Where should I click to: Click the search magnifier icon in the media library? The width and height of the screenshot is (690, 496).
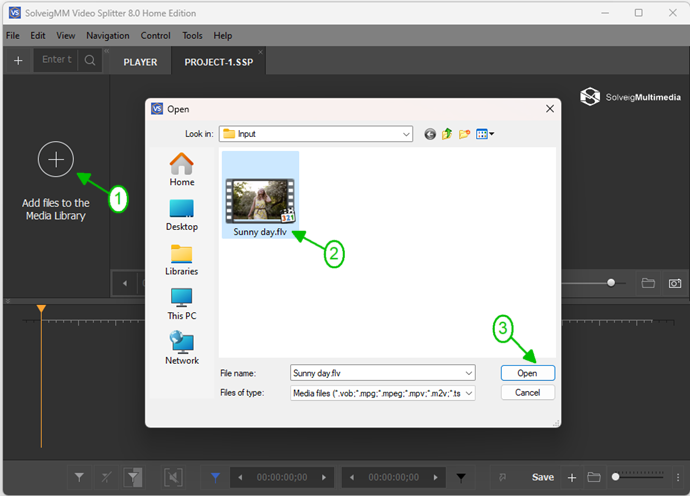tap(90, 60)
